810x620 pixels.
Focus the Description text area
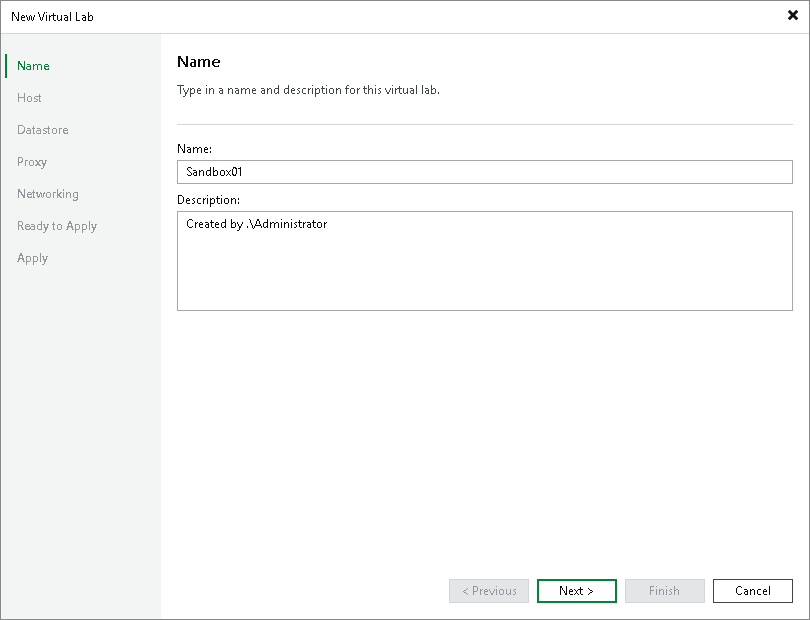coord(485,261)
